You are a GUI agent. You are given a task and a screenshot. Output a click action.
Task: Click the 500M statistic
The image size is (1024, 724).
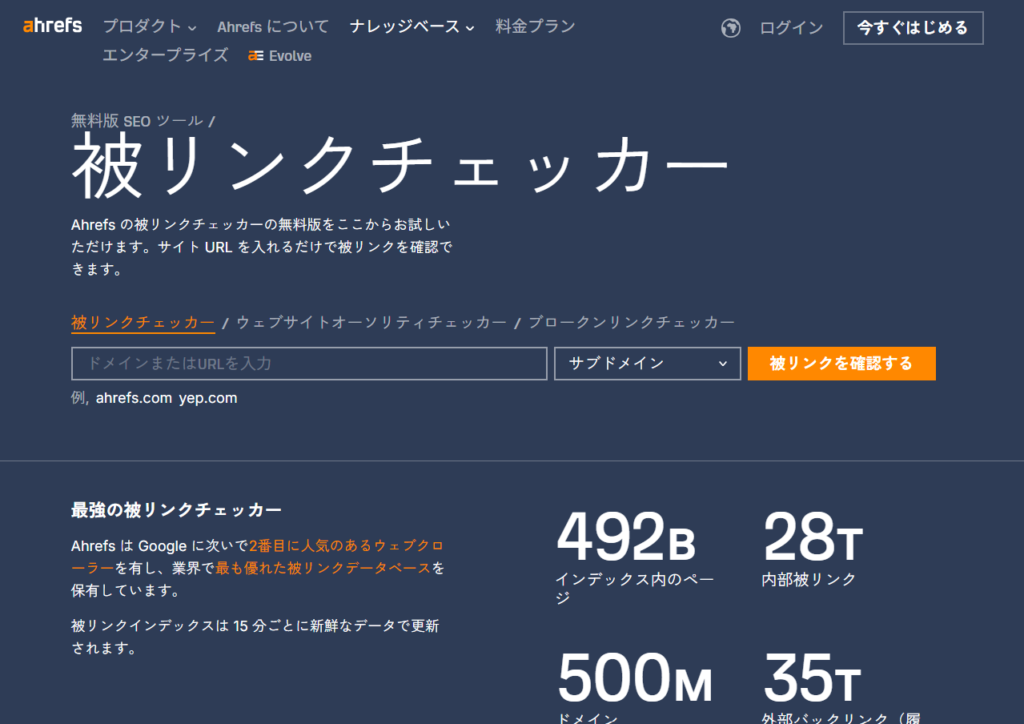pos(633,678)
